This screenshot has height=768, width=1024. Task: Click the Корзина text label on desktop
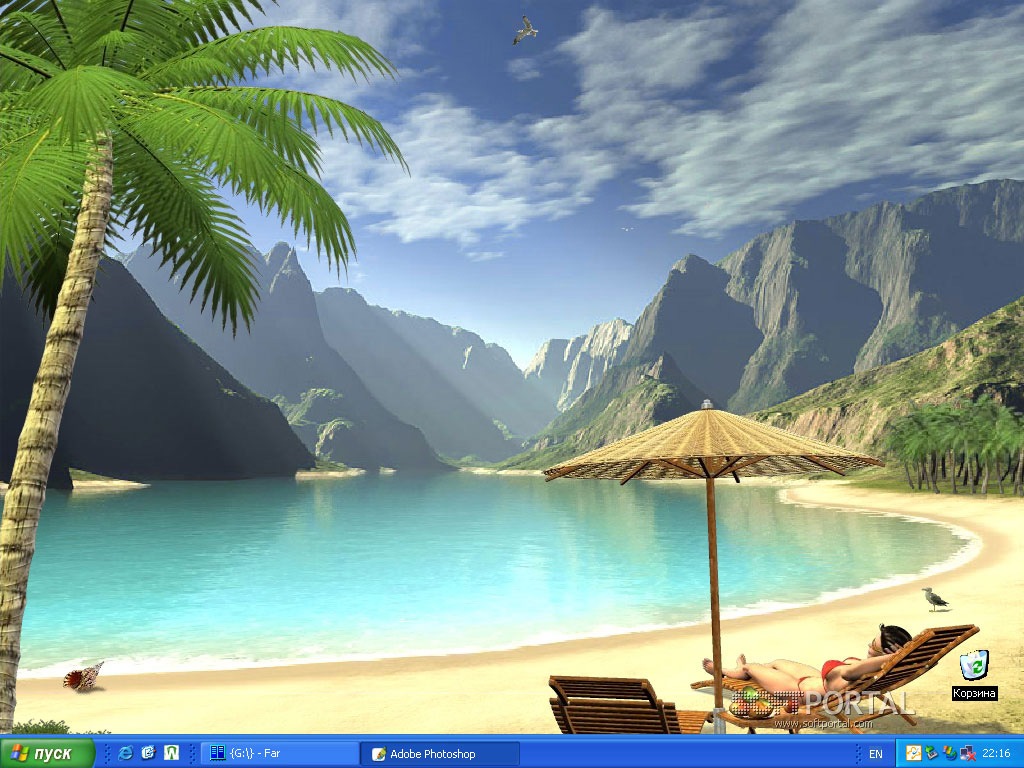click(974, 693)
